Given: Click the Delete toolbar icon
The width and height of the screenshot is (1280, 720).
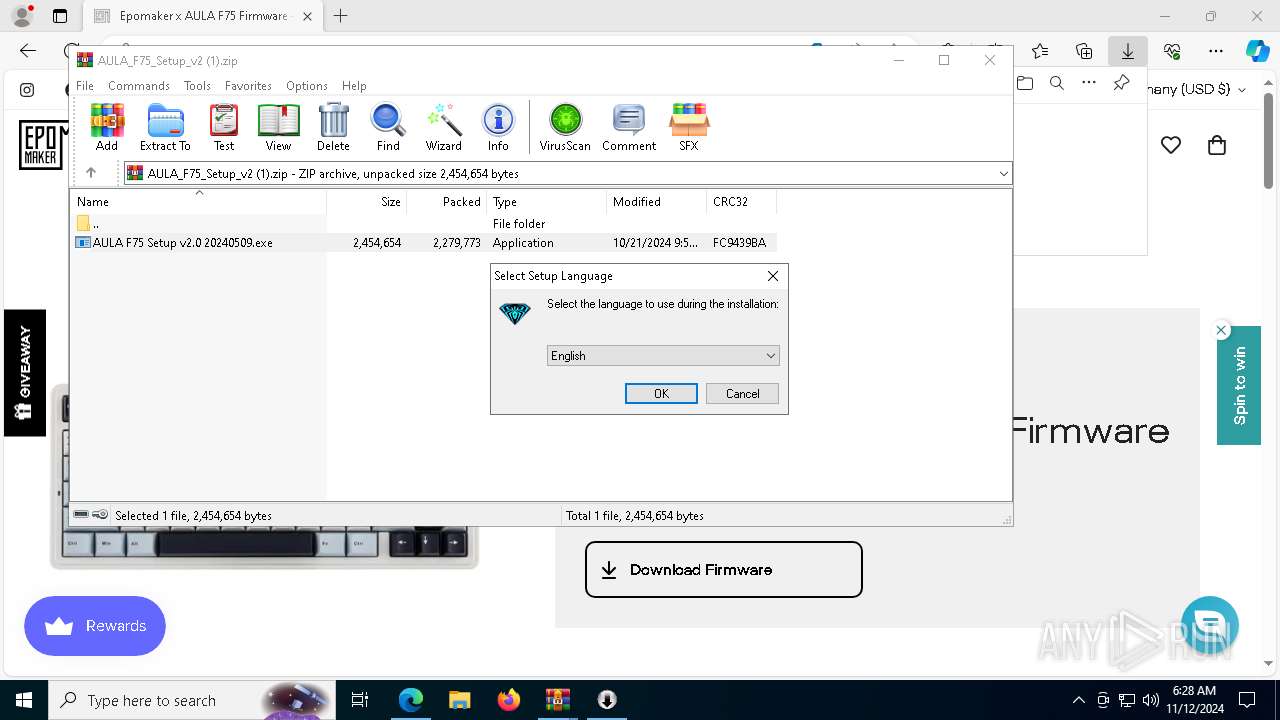Looking at the screenshot, I should pyautogui.click(x=333, y=127).
